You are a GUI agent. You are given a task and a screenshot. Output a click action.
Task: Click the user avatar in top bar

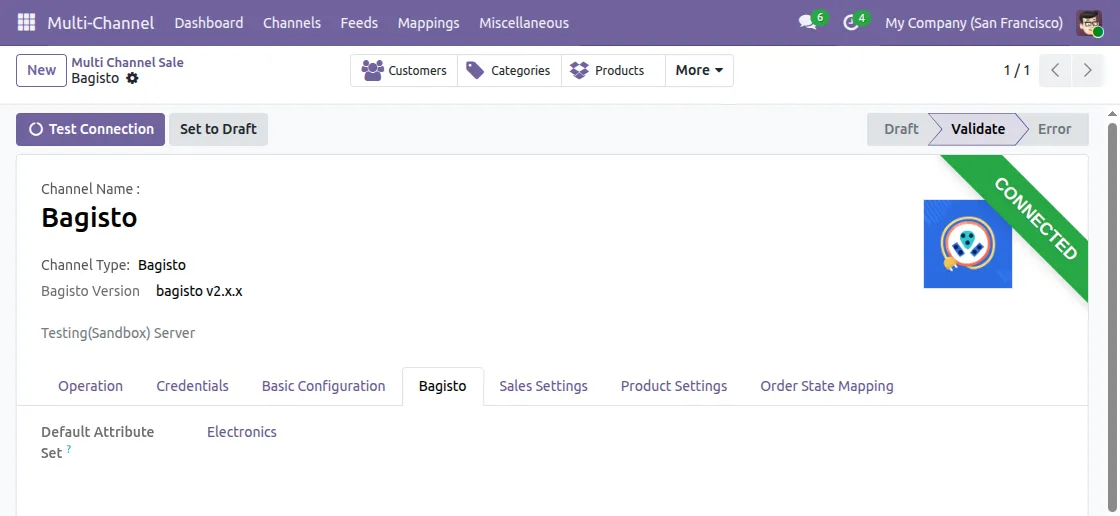(1089, 23)
